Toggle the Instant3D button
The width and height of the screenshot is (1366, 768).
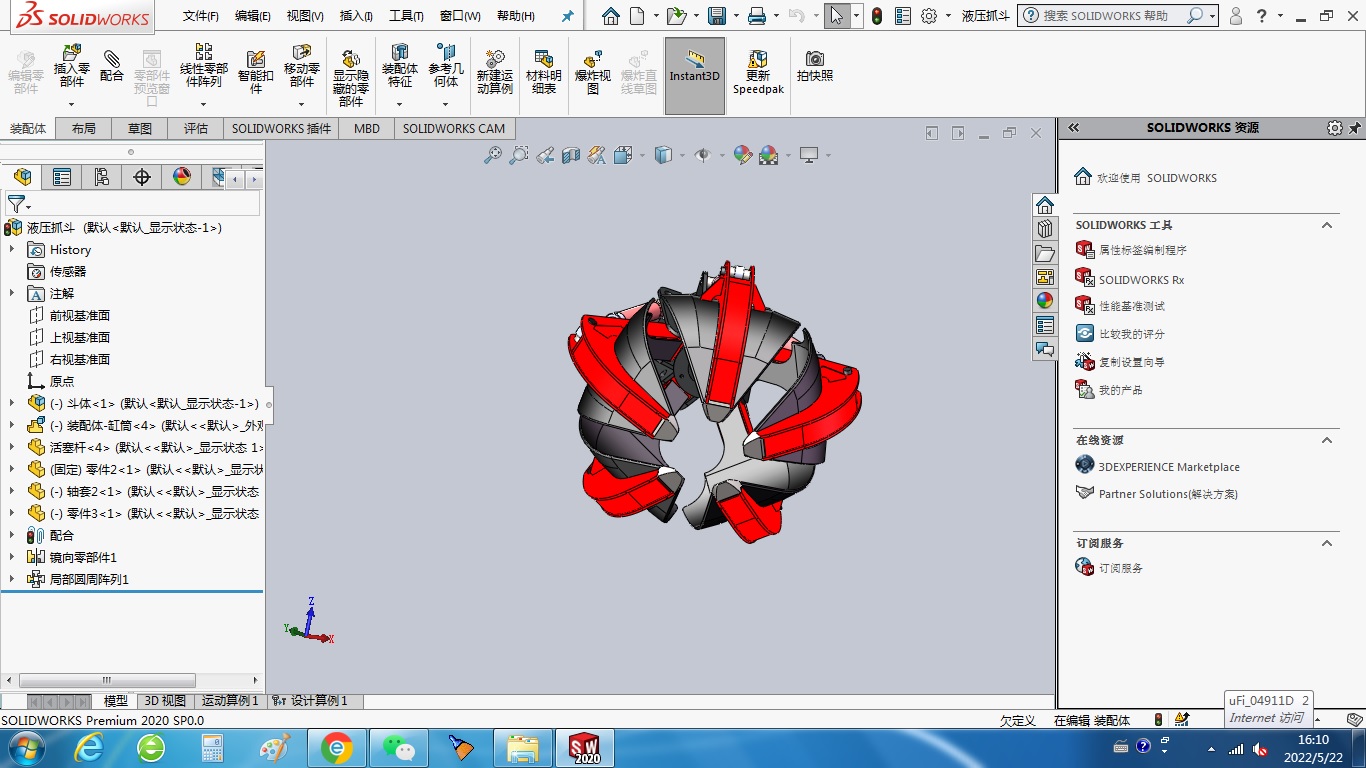695,75
